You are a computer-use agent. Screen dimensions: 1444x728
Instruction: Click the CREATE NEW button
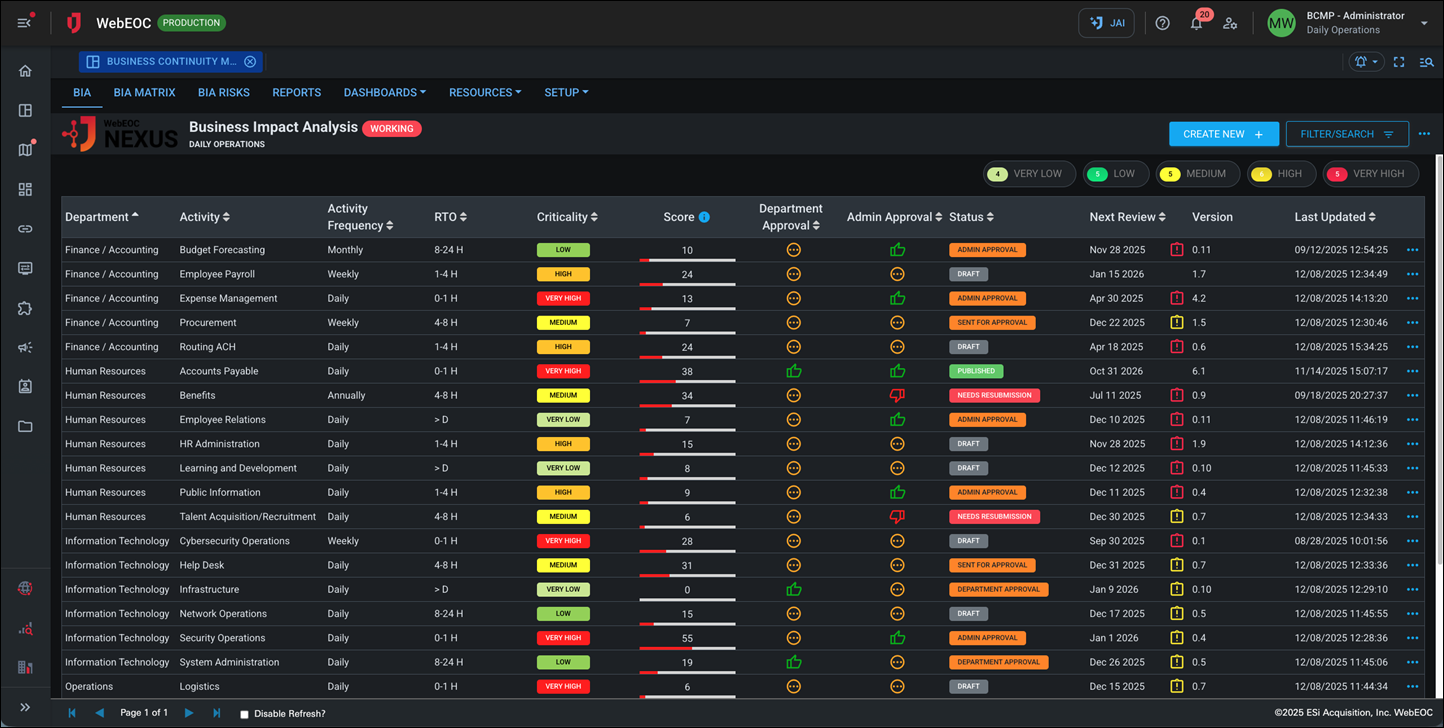1224,133
